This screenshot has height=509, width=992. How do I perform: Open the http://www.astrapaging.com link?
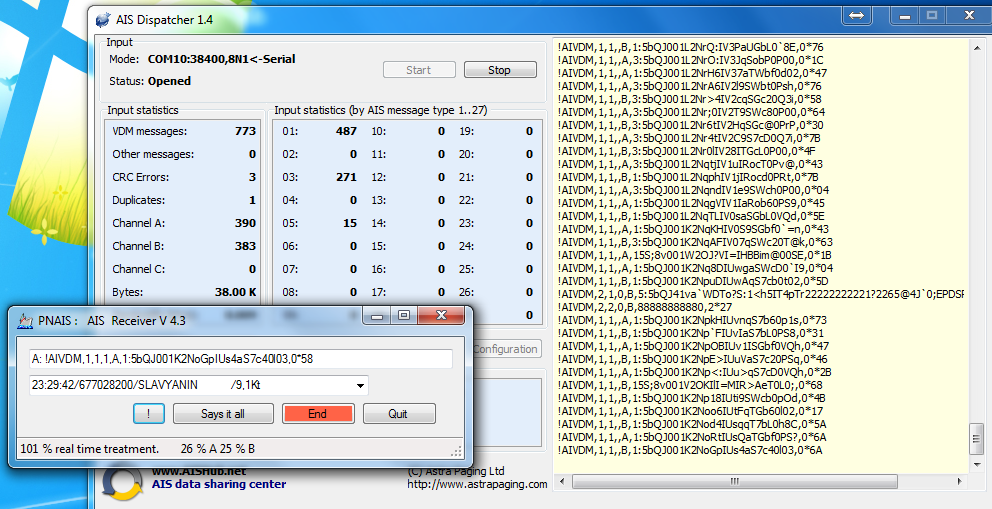(x=478, y=484)
